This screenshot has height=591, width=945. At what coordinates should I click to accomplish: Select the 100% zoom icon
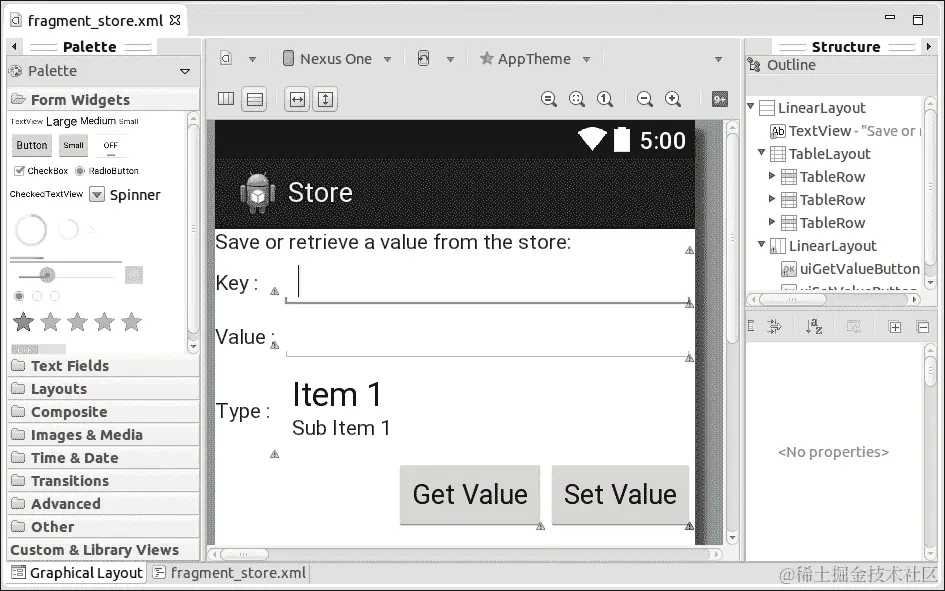(x=604, y=99)
